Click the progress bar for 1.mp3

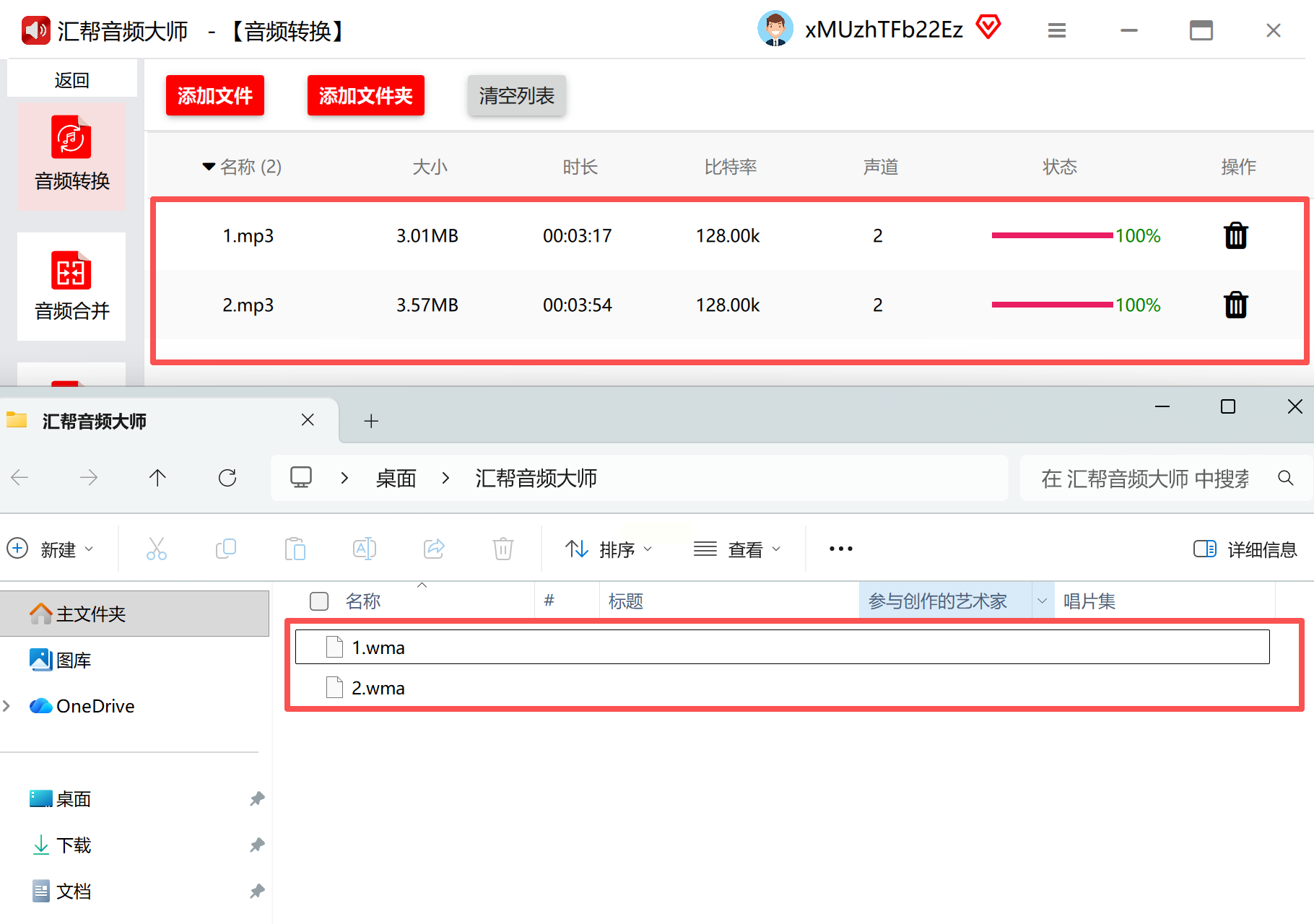coord(1052,235)
